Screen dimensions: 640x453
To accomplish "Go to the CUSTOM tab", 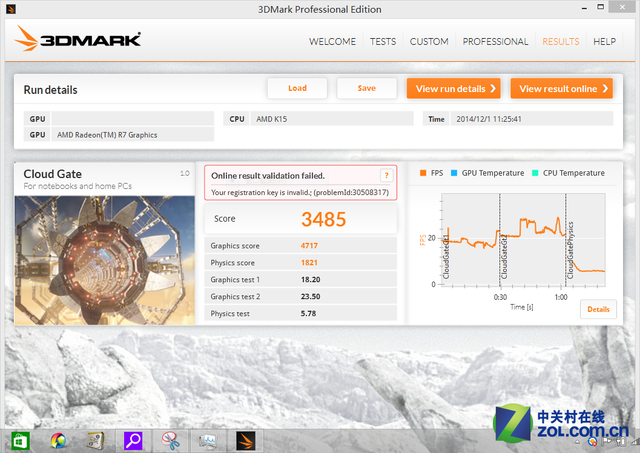I will (x=429, y=42).
